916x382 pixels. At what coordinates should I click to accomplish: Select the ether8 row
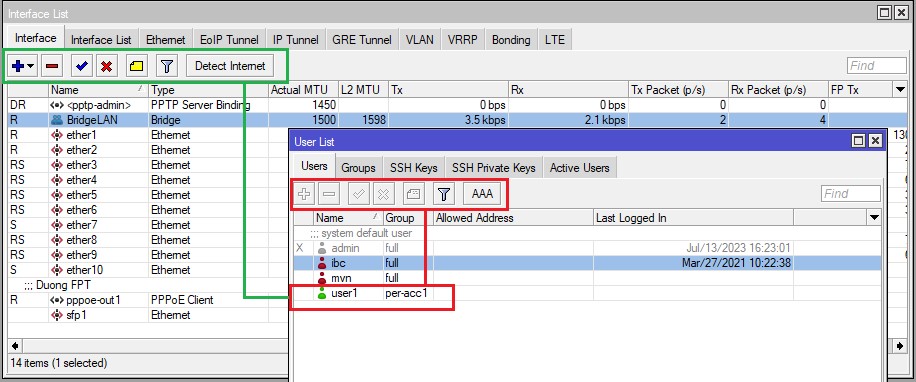[x=148, y=240]
